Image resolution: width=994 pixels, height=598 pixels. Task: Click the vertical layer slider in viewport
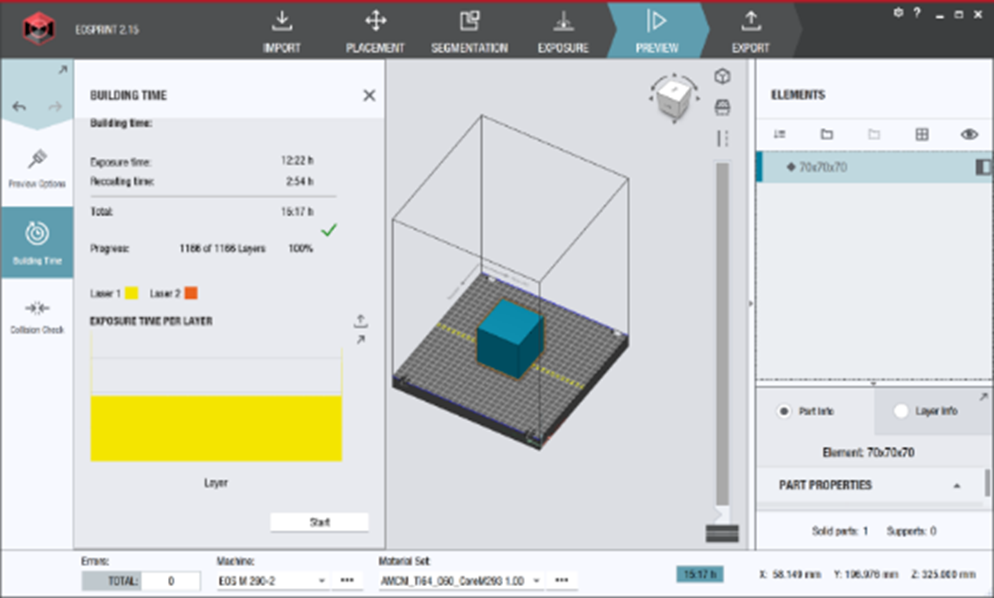click(x=722, y=330)
